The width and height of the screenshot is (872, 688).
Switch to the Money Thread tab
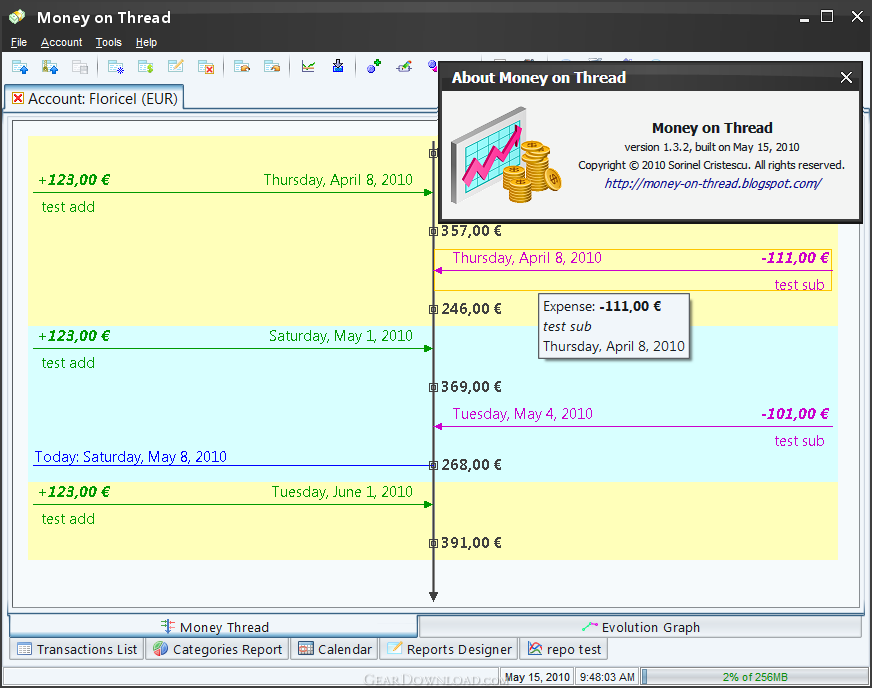[214, 627]
